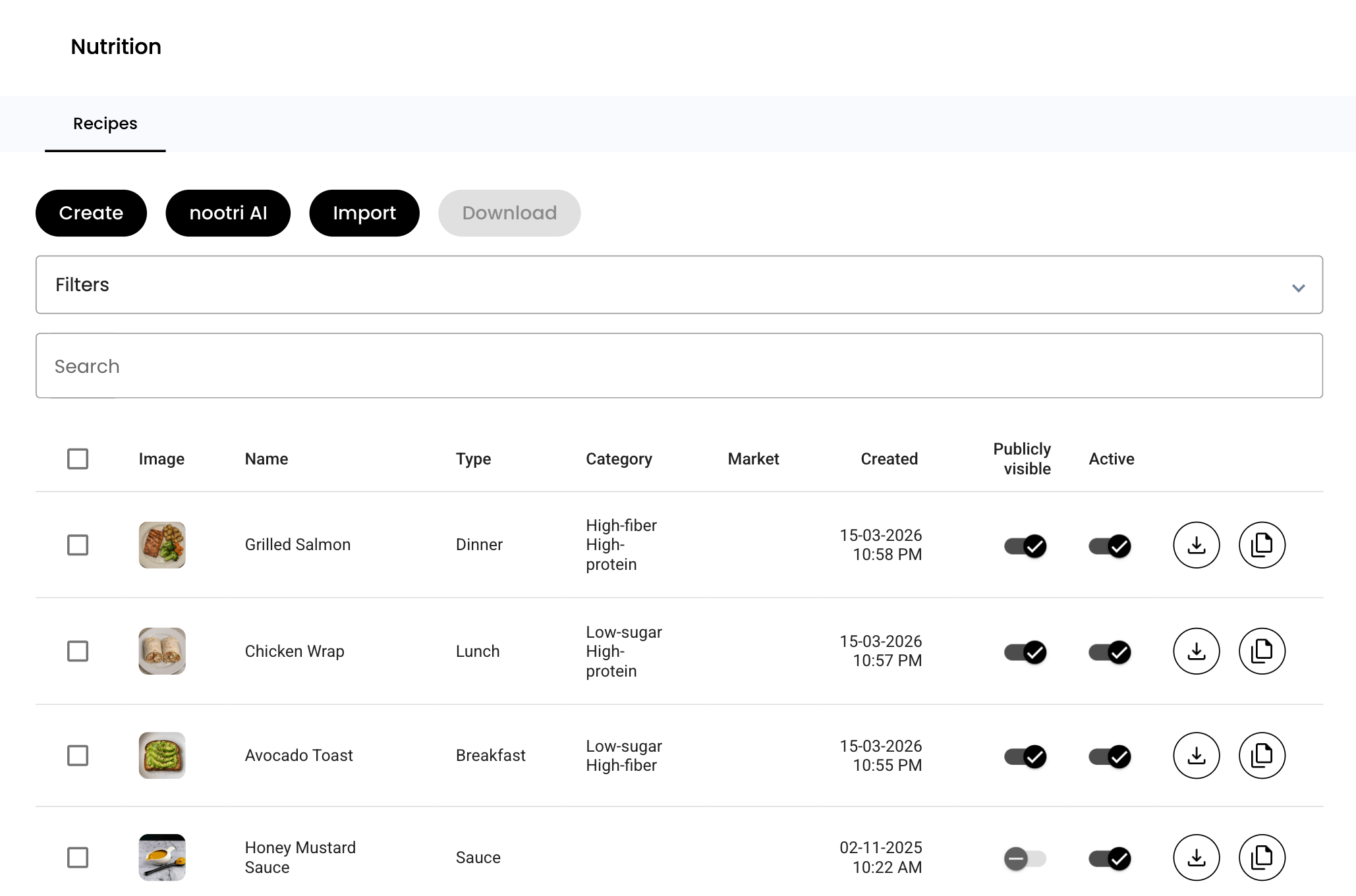The height and width of the screenshot is (896, 1356).
Task: Download the Honey Mustard Sauce recipe
Action: [1196, 857]
